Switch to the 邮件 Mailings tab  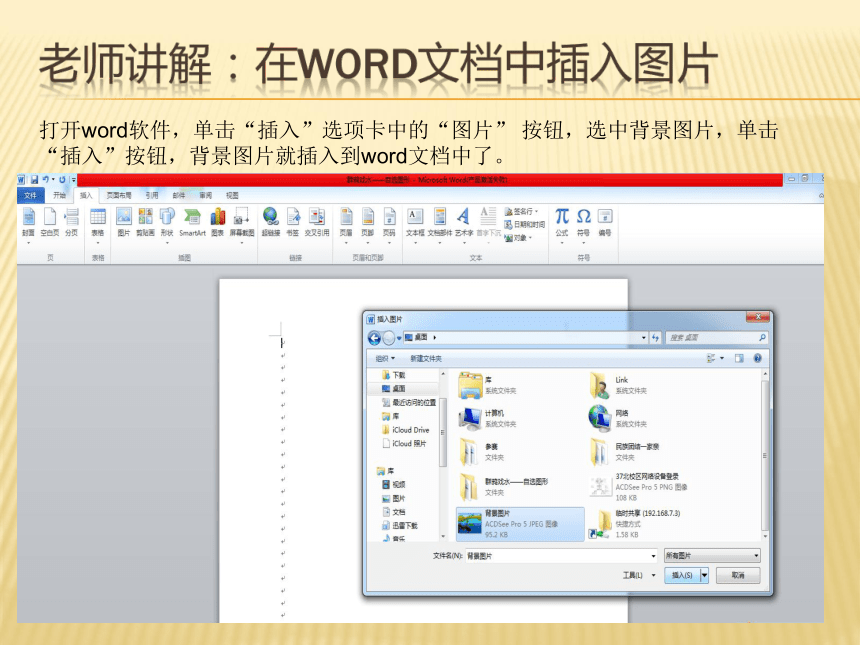click(179, 195)
